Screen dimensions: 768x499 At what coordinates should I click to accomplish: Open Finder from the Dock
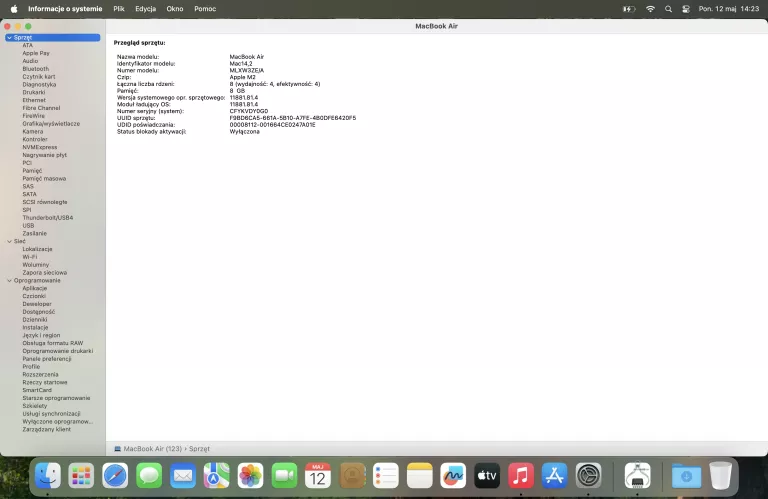coord(48,475)
